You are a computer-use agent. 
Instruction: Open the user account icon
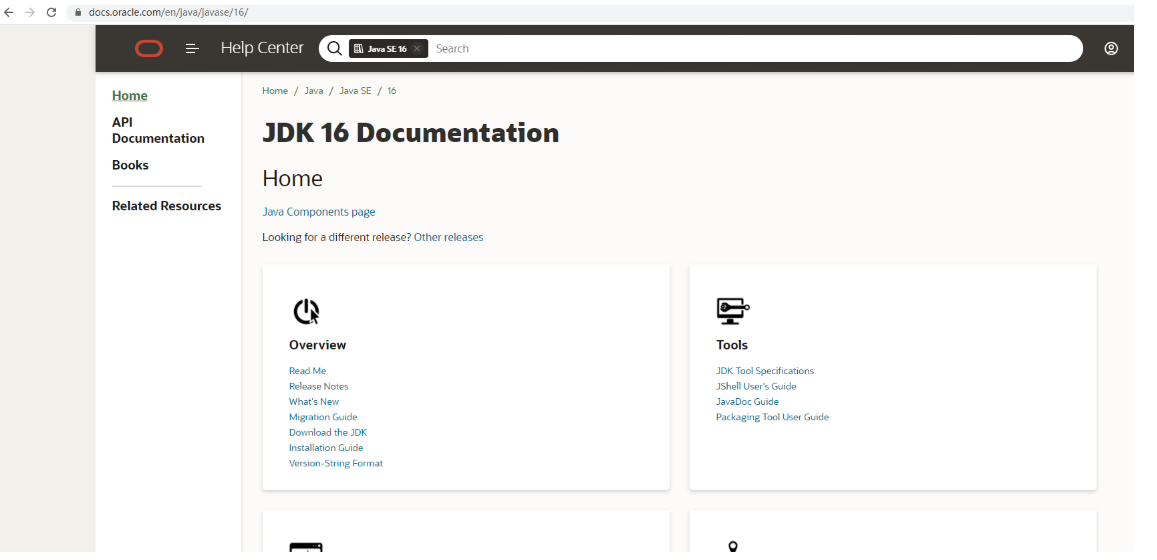click(x=1111, y=49)
